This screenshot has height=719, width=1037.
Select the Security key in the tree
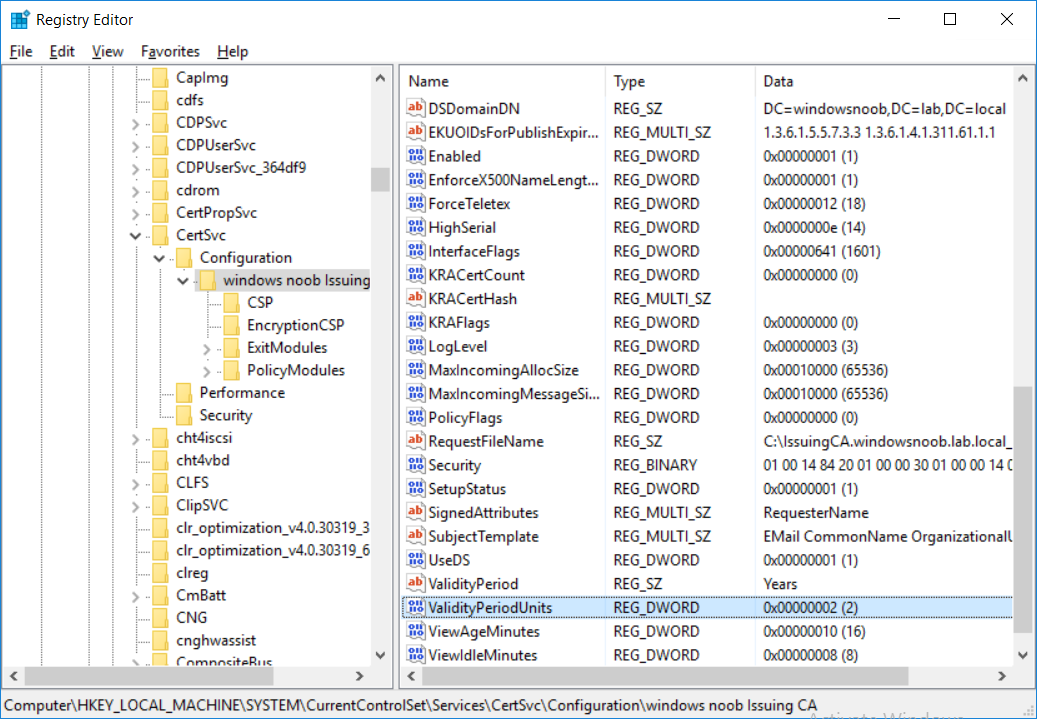226,415
